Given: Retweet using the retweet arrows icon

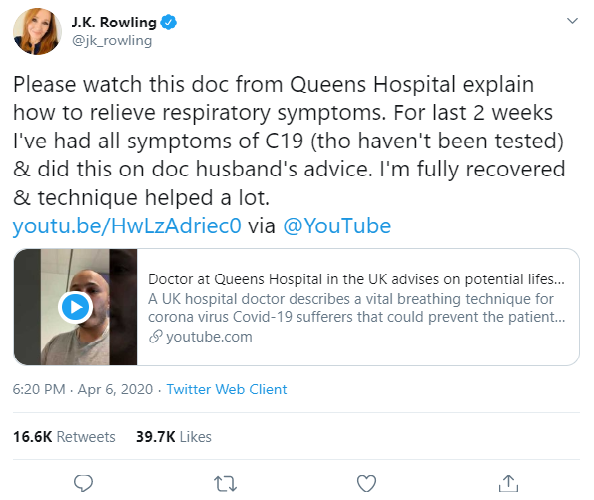Looking at the screenshot, I should tap(225, 484).
